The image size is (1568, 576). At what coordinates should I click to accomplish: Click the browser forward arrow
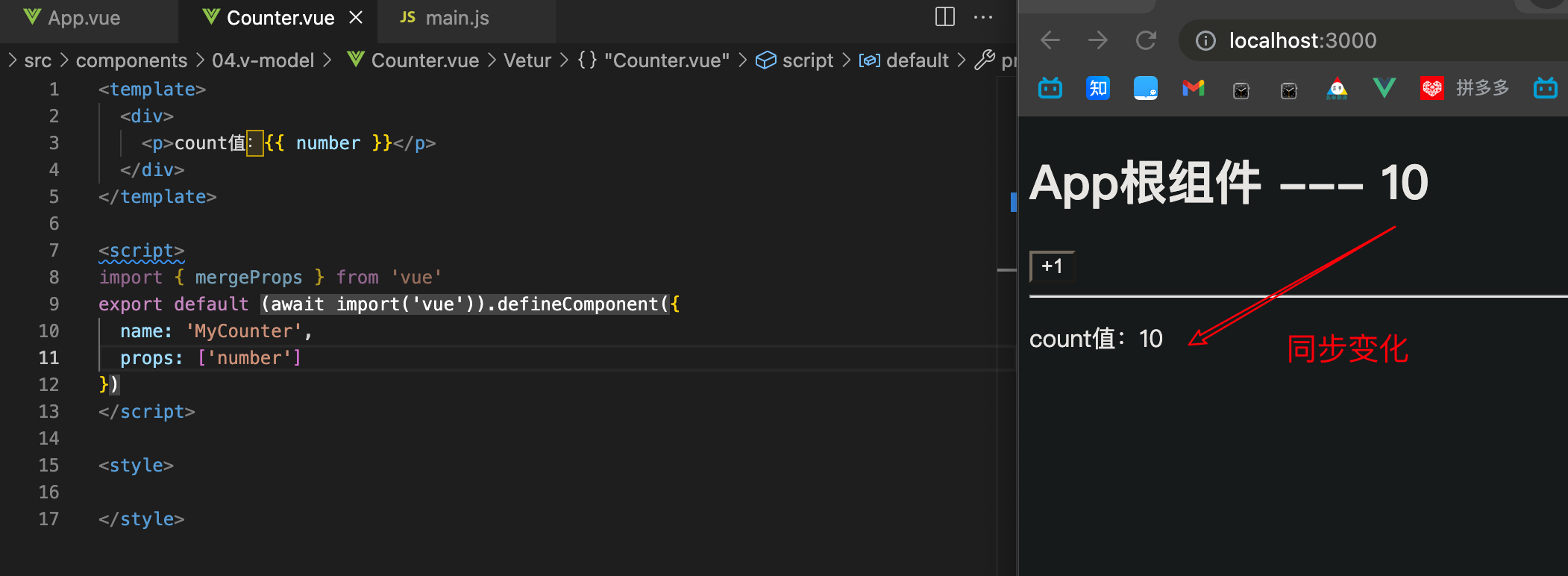(1098, 40)
